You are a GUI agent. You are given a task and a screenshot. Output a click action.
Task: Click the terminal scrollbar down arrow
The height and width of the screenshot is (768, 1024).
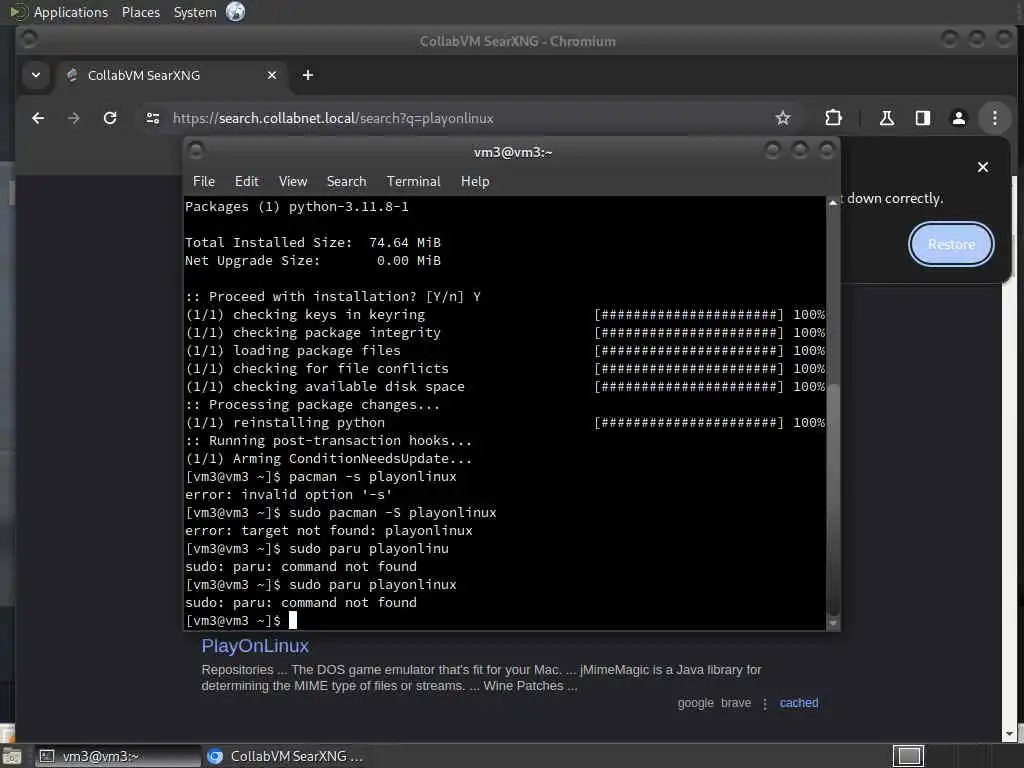(833, 623)
